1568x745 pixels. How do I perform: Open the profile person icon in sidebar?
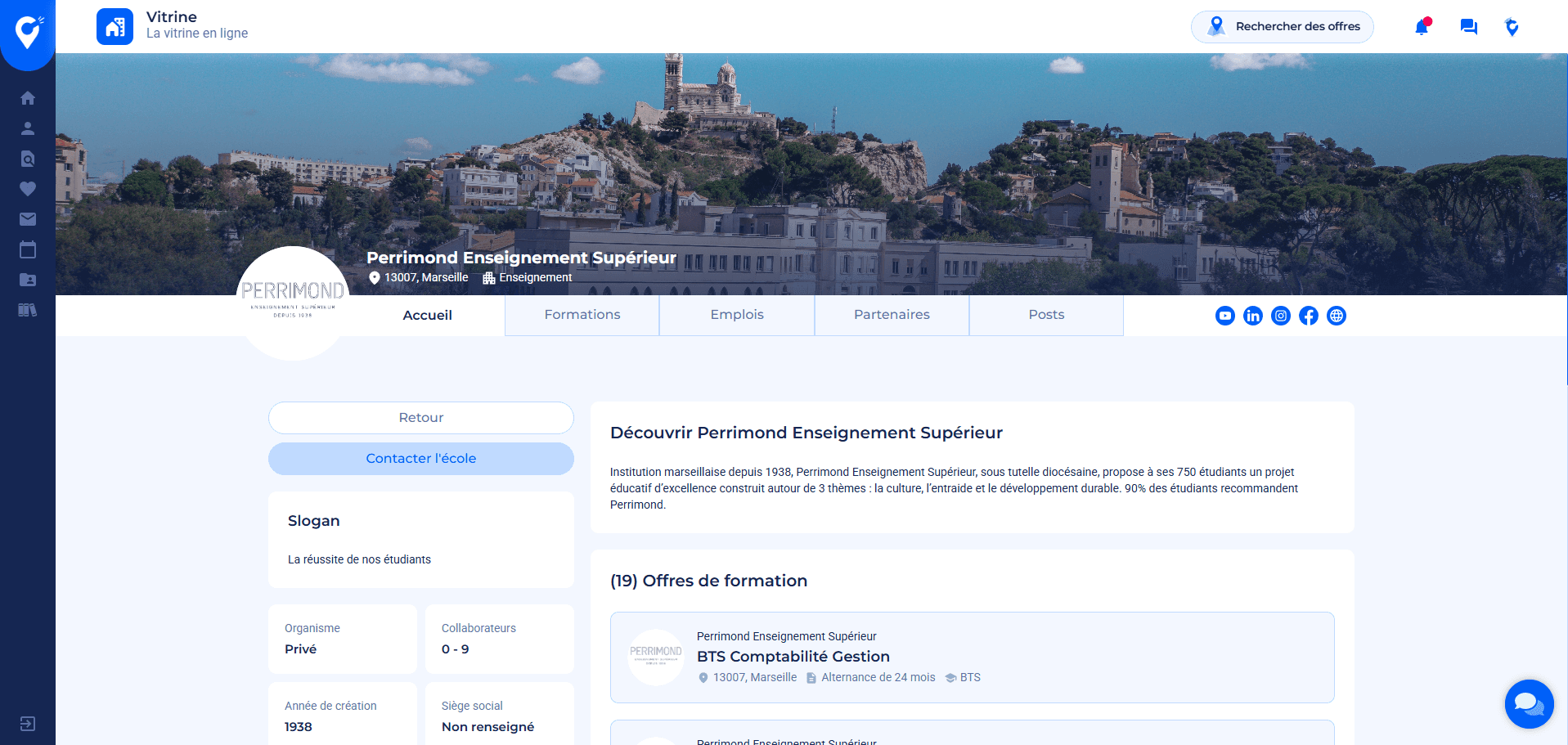pyautogui.click(x=28, y=128)
